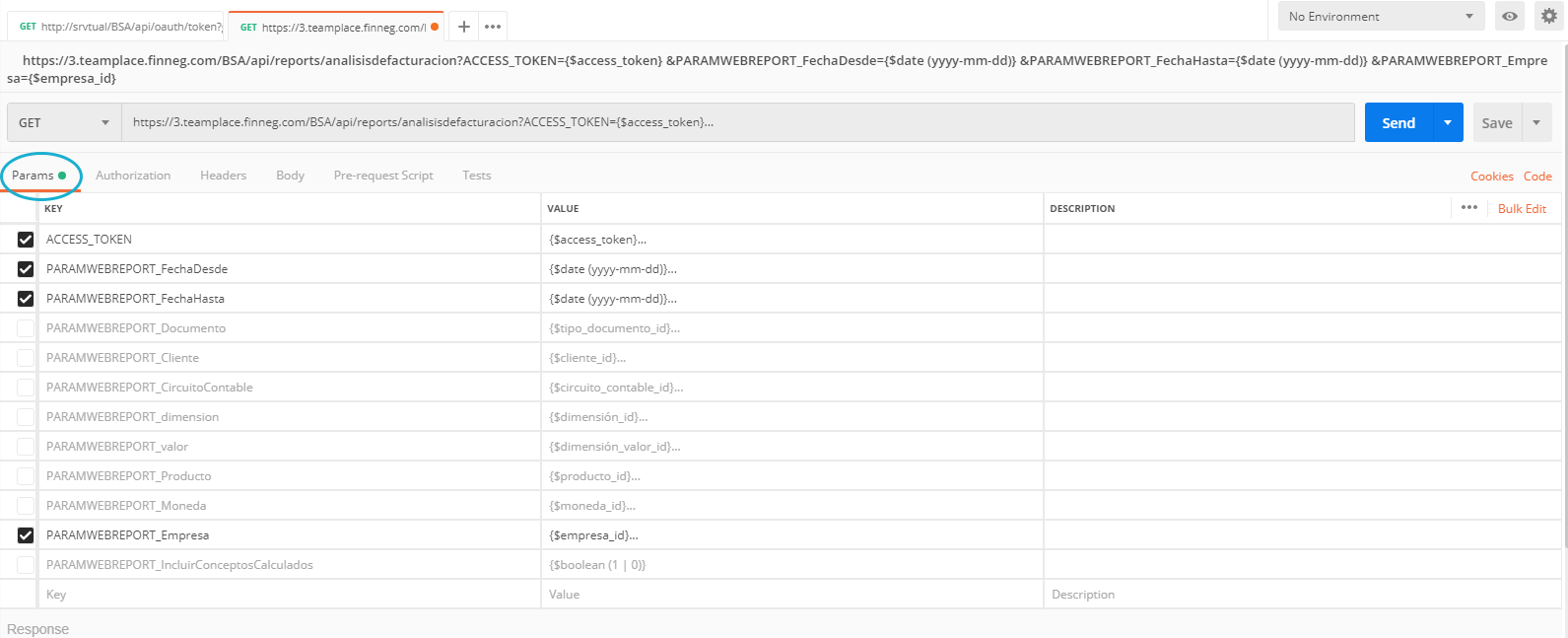Select the srvtual oauth token request tab
The width and height of the screenshot is (1568, 638).
[117, 27]
